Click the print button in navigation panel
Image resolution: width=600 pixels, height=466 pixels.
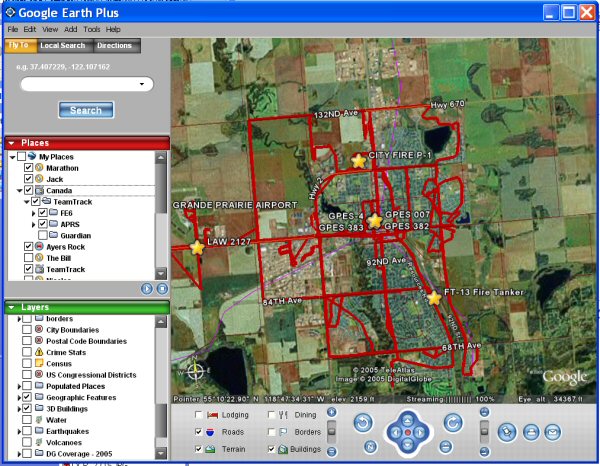(x=531, y=433)
